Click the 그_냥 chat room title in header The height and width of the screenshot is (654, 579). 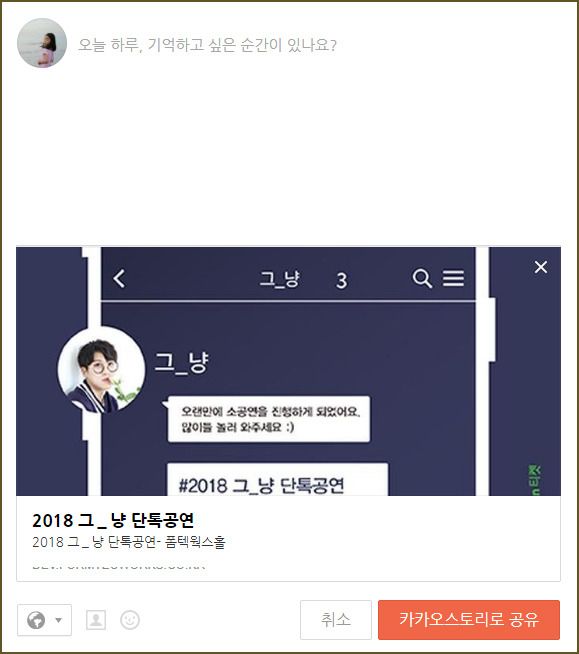279,279
